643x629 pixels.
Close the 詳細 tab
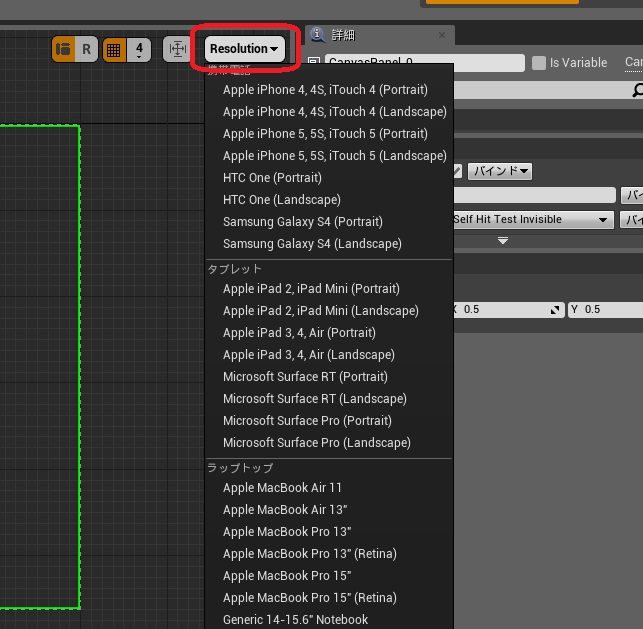pos(442,35)
